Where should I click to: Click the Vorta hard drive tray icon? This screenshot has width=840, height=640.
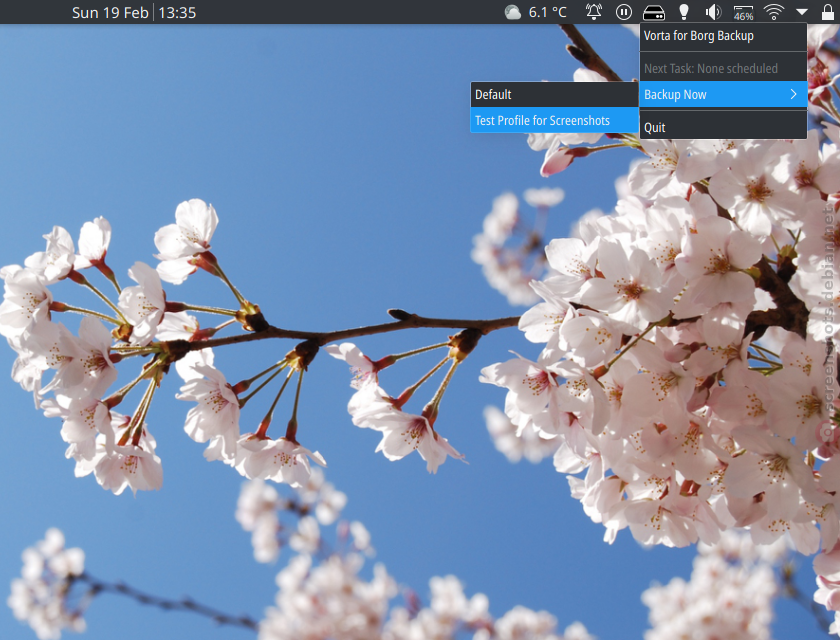(x=654, y=12)
